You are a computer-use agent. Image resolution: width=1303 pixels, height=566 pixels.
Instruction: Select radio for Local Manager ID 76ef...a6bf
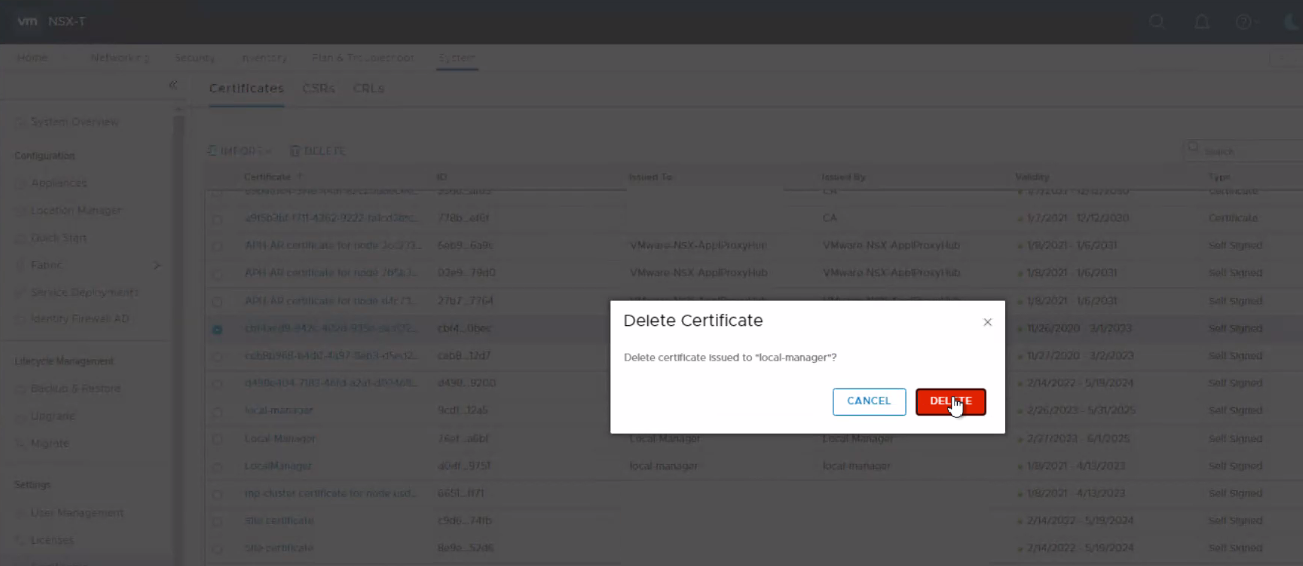(217, 439)
